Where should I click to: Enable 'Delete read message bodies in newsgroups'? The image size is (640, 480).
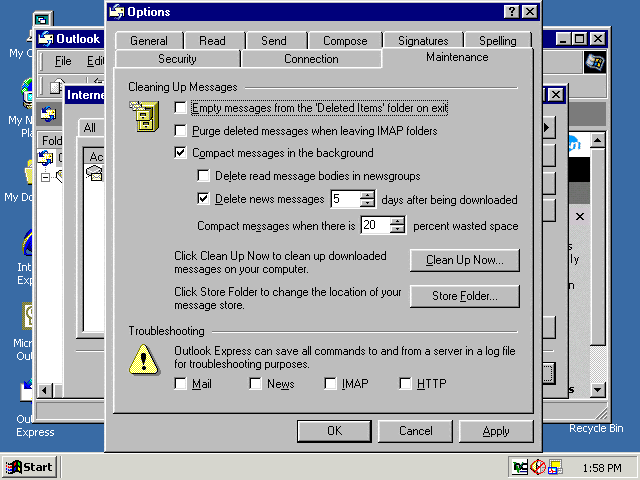point(203,176)
